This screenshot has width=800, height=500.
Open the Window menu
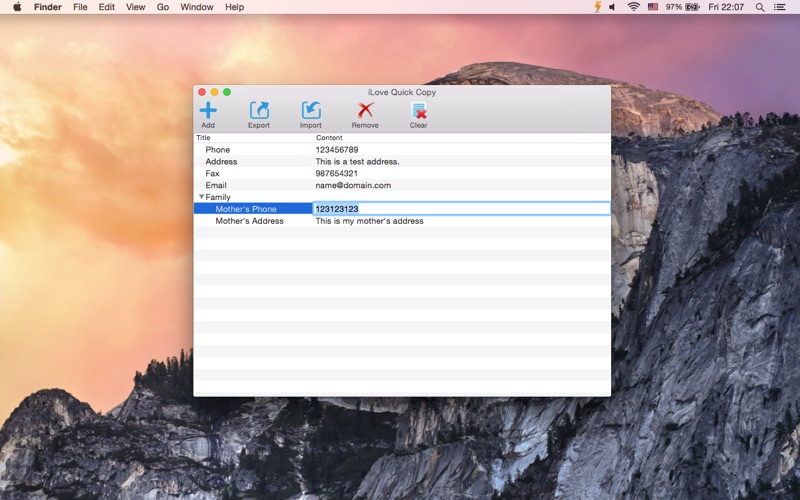point(197,7)
